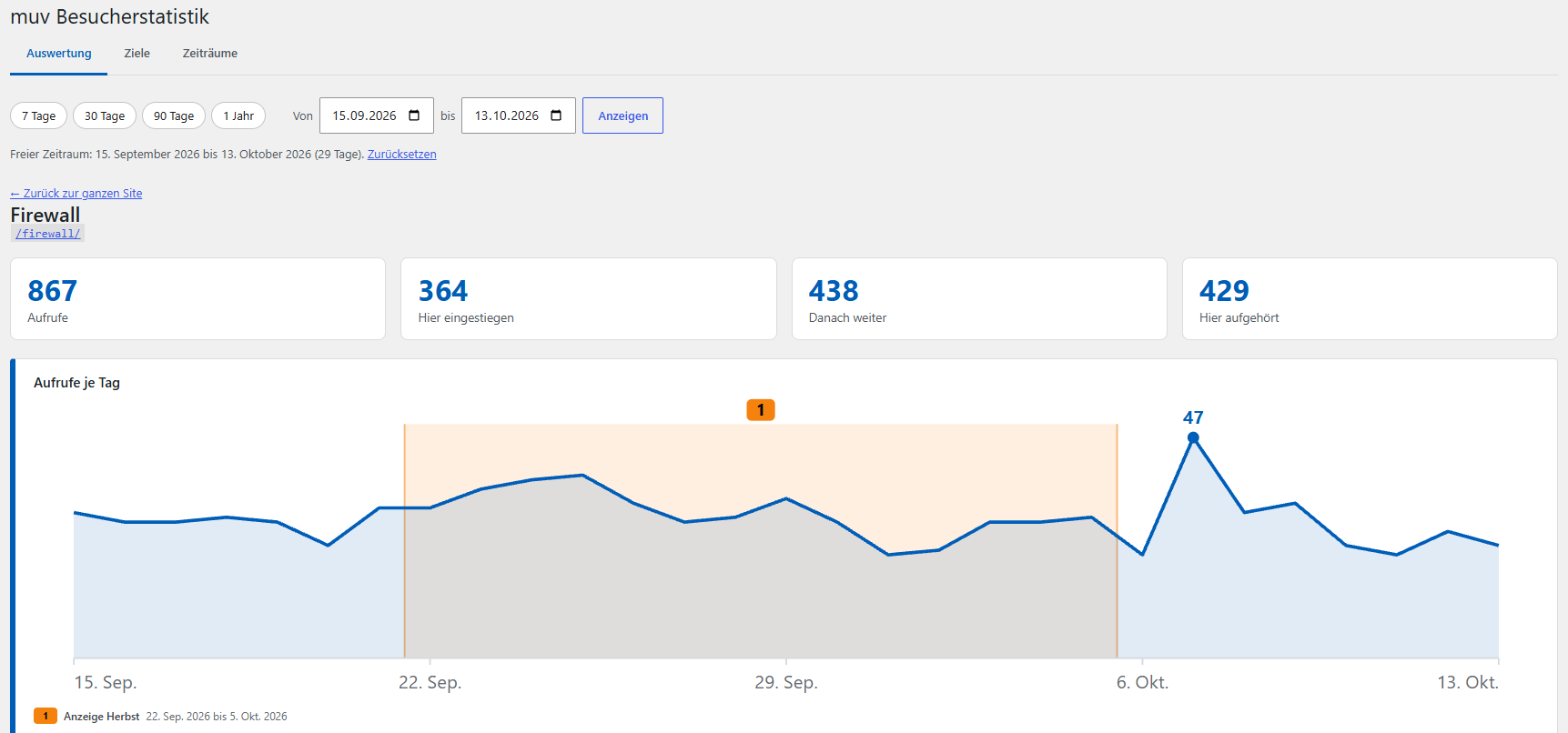
Task: Select the 90 Tage range
Action: pyautogui.click(x=174, y=116)
